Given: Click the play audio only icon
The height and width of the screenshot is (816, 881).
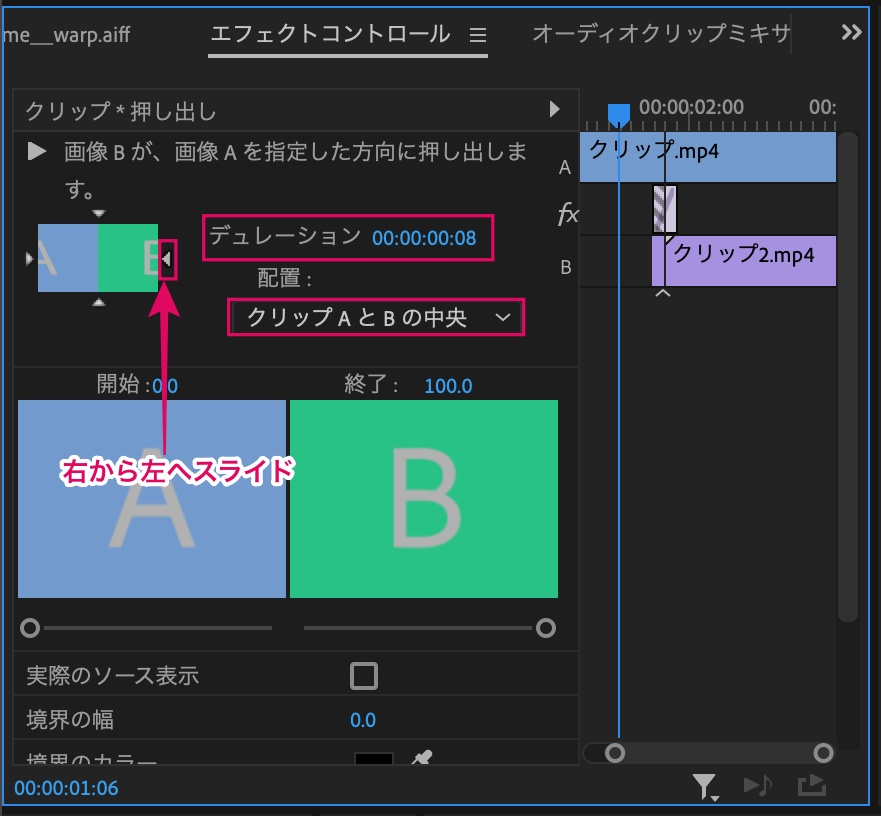Looking at the screenshot, I should (758, 785).
